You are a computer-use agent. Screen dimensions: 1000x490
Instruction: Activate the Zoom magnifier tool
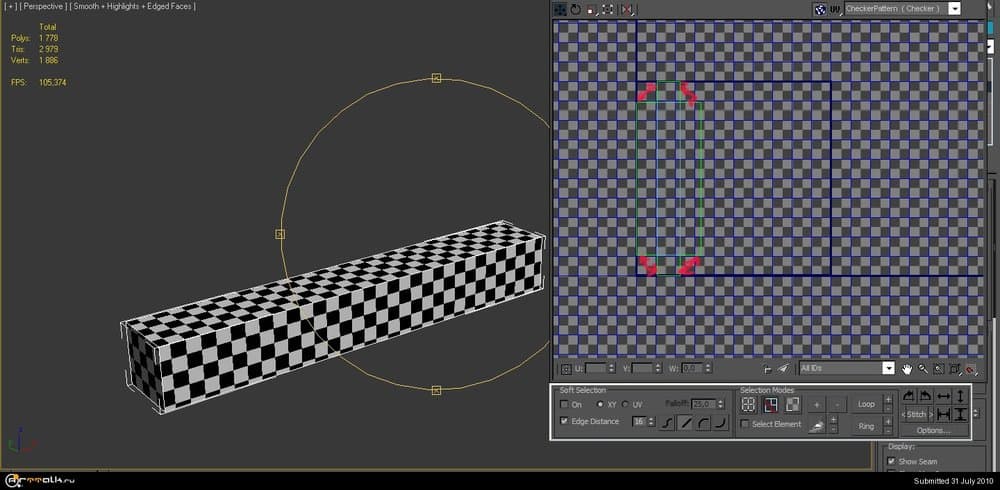(923, 369)
